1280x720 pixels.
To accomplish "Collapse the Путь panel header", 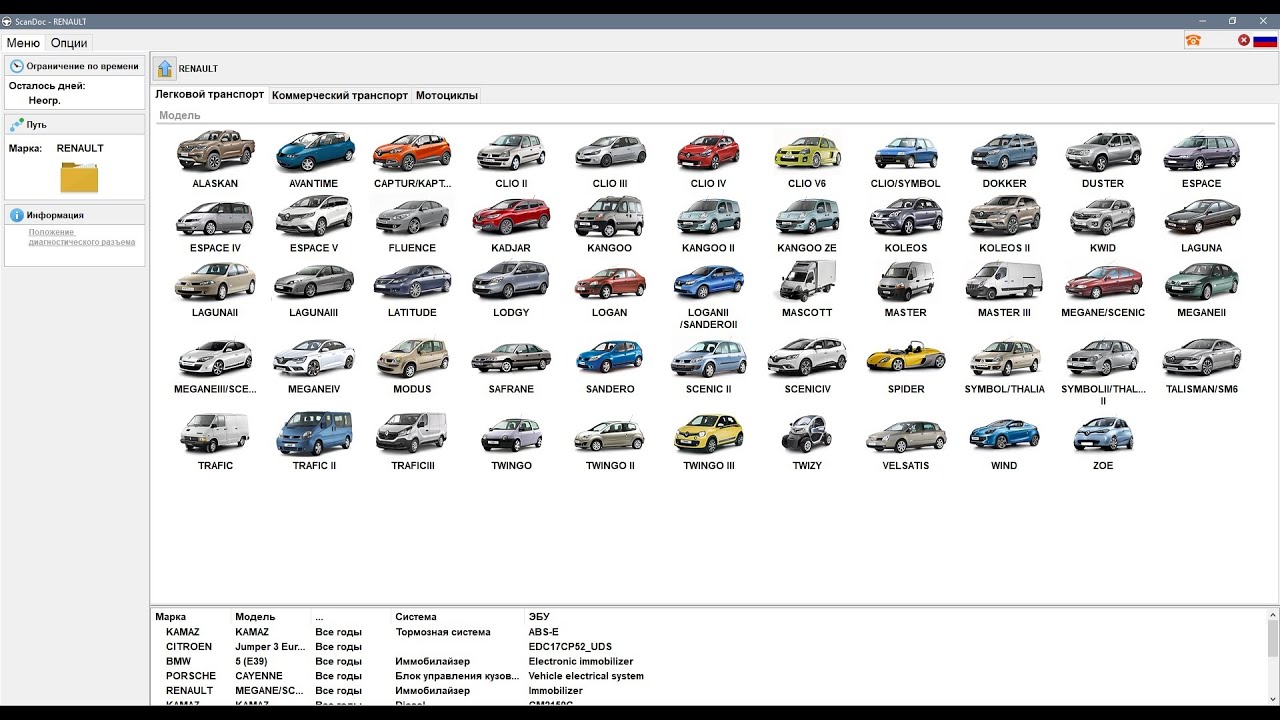I will [75, 124].
